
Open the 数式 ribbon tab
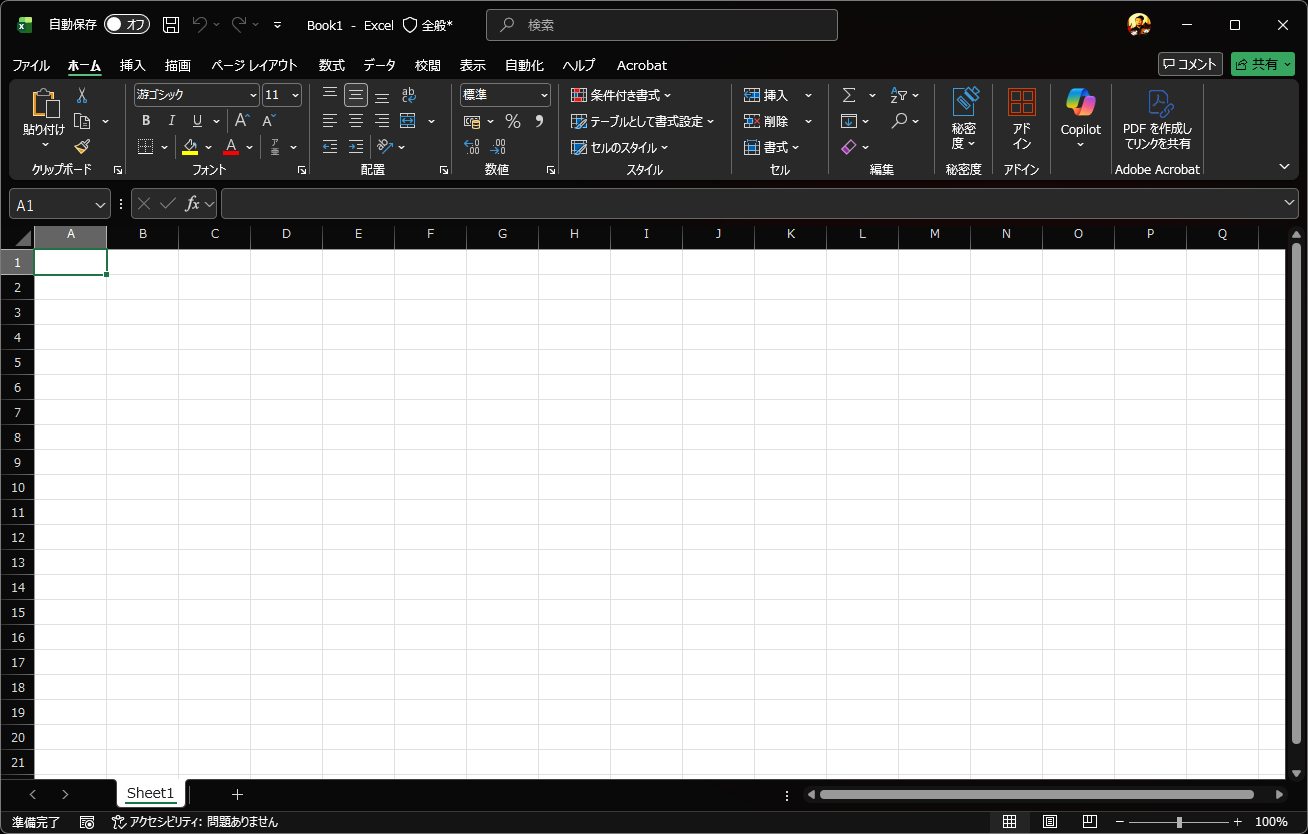(331, 65)
